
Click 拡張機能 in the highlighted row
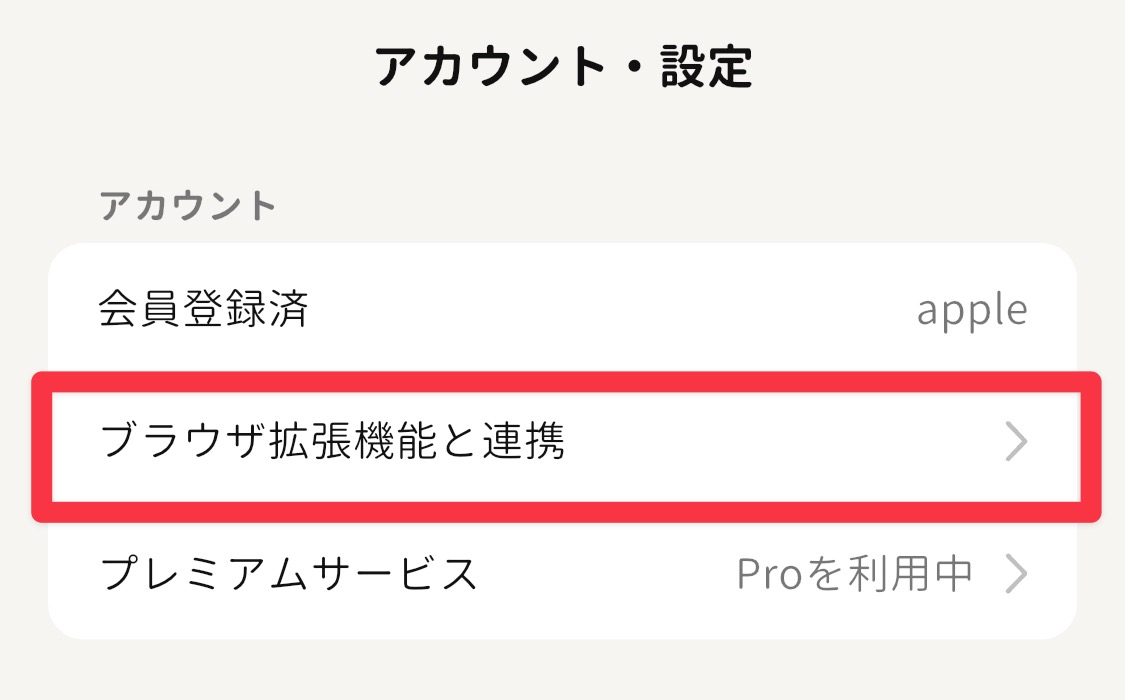(x=380, y=443)
